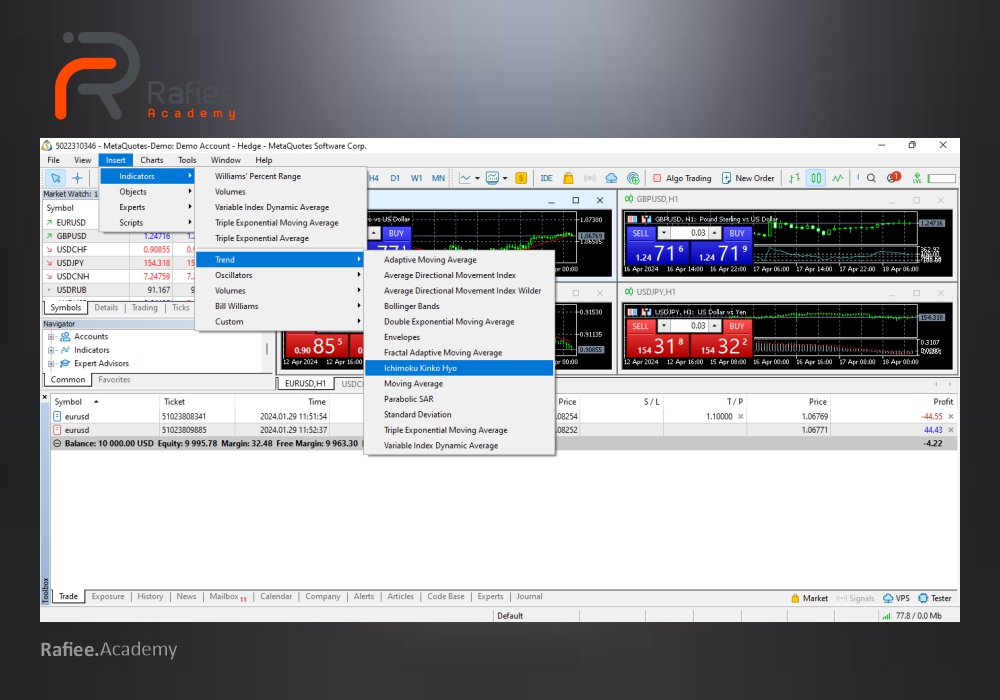Increase GBPUSD lot volume with up arrow

(715, 233)
